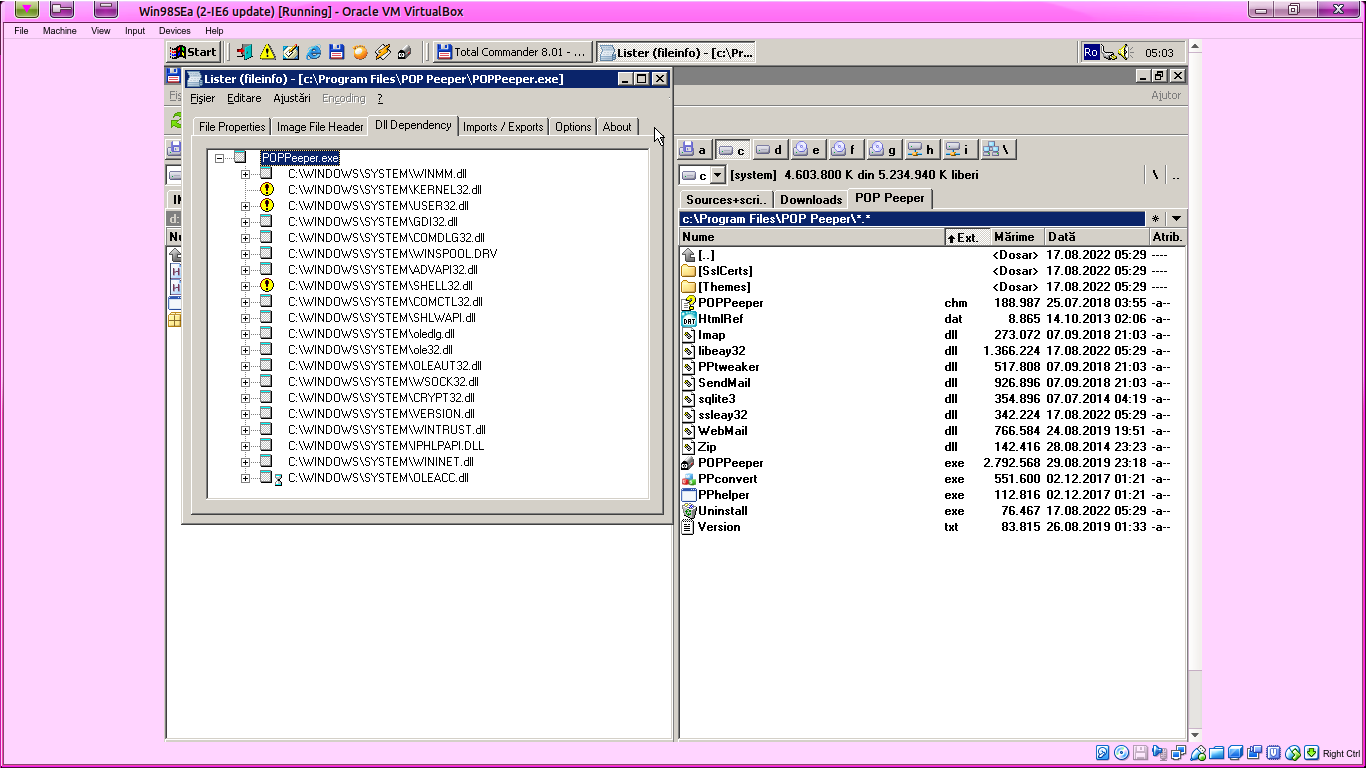Go to parent directory dots button
Viewport: 1366px width, 768px height.
(1176, 175)
